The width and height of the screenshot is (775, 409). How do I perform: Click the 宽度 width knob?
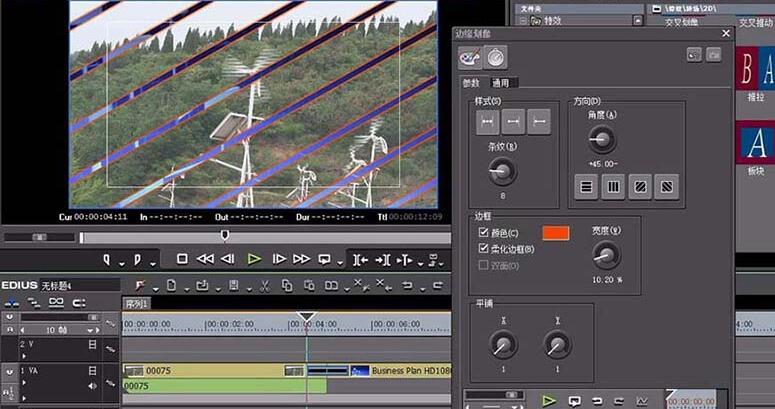coord(606,255)
